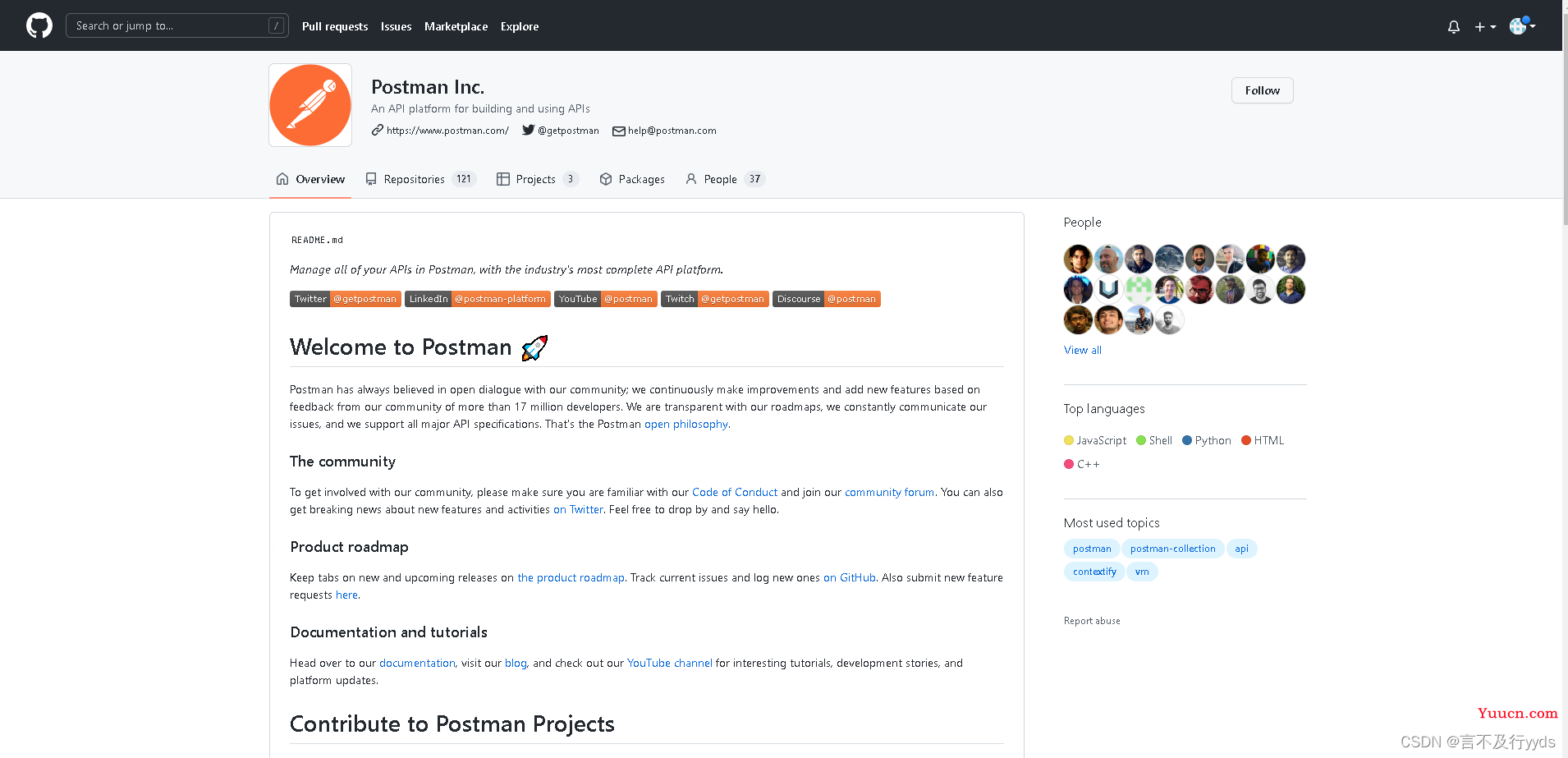
Task: Open the Code of Conduct link
Action: [735, 492]
